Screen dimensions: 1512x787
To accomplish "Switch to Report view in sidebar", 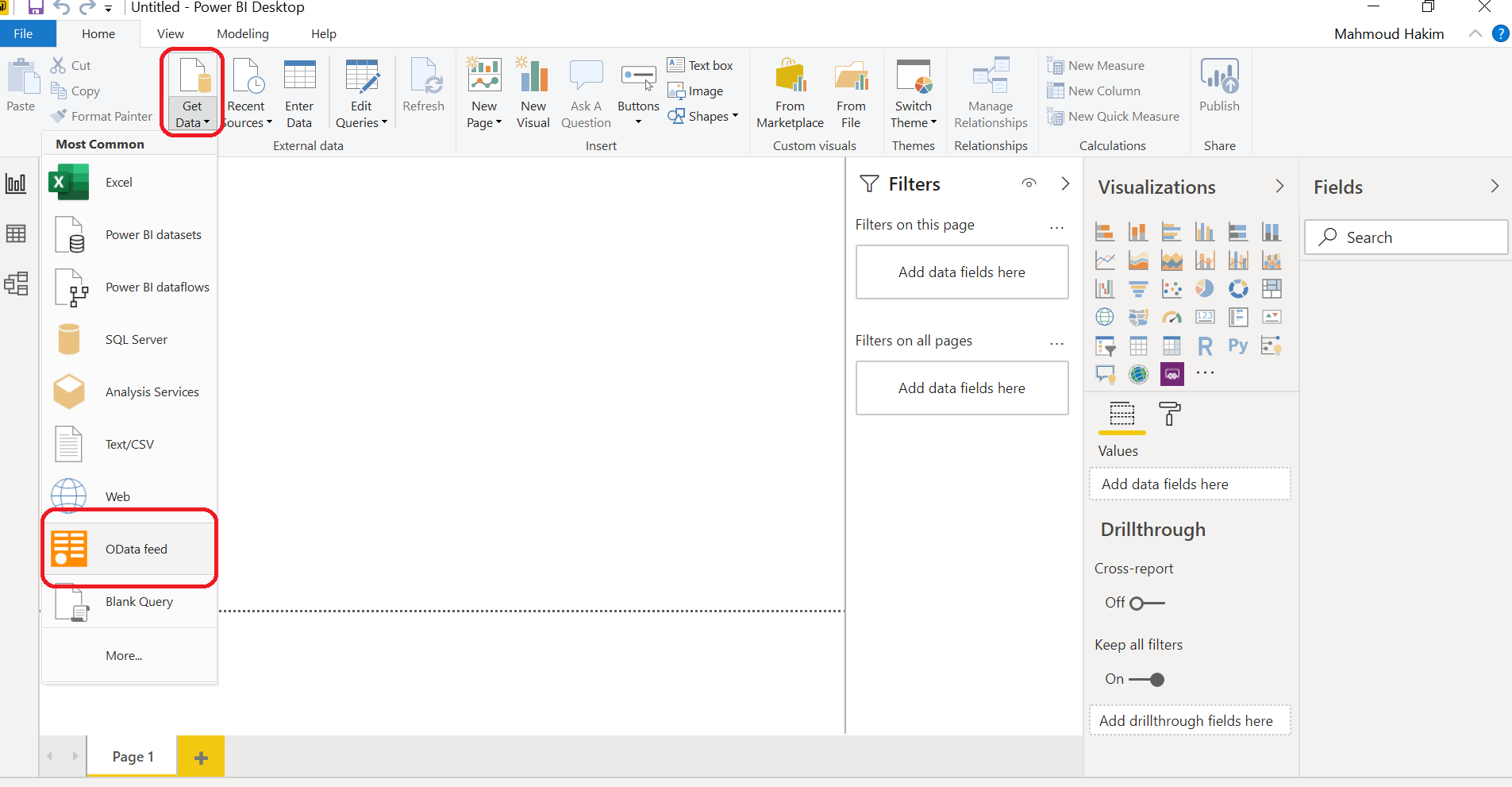I will pos(16,183).
